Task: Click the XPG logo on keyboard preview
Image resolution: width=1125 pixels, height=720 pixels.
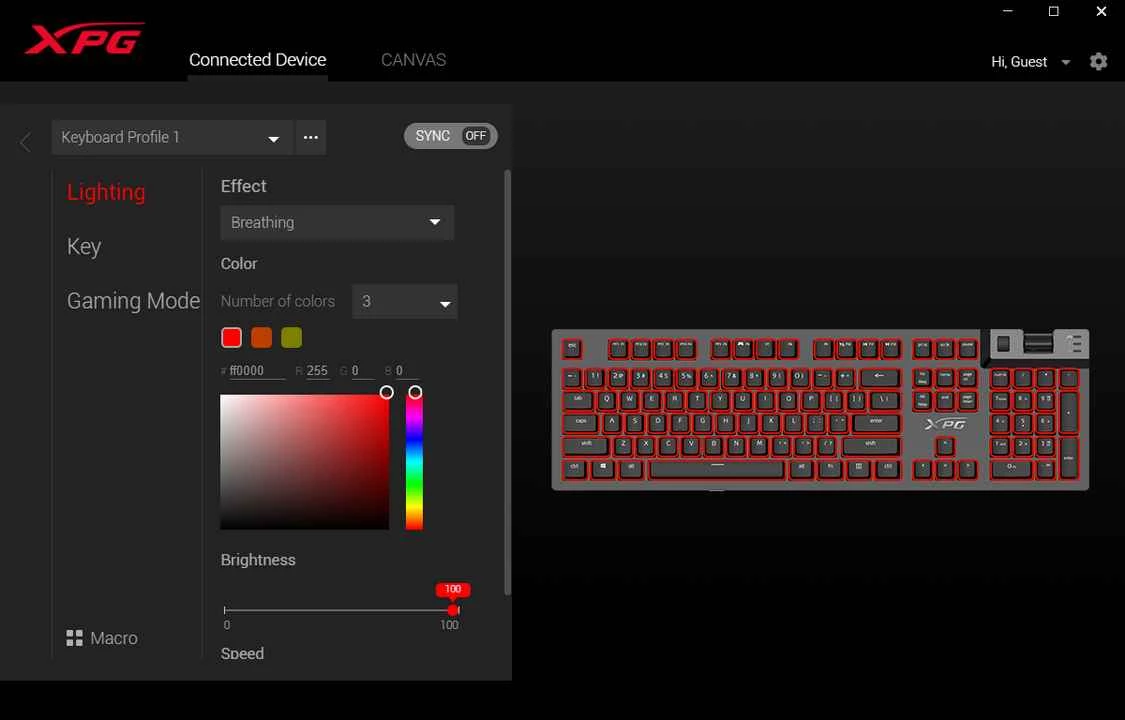Action: 945,424
